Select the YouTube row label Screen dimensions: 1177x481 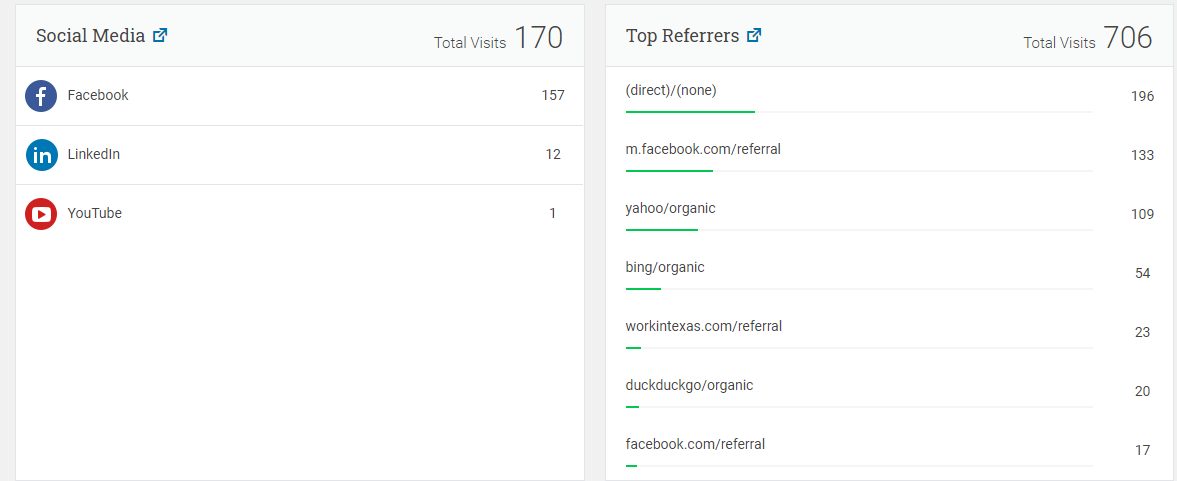(x=95, y=213)
